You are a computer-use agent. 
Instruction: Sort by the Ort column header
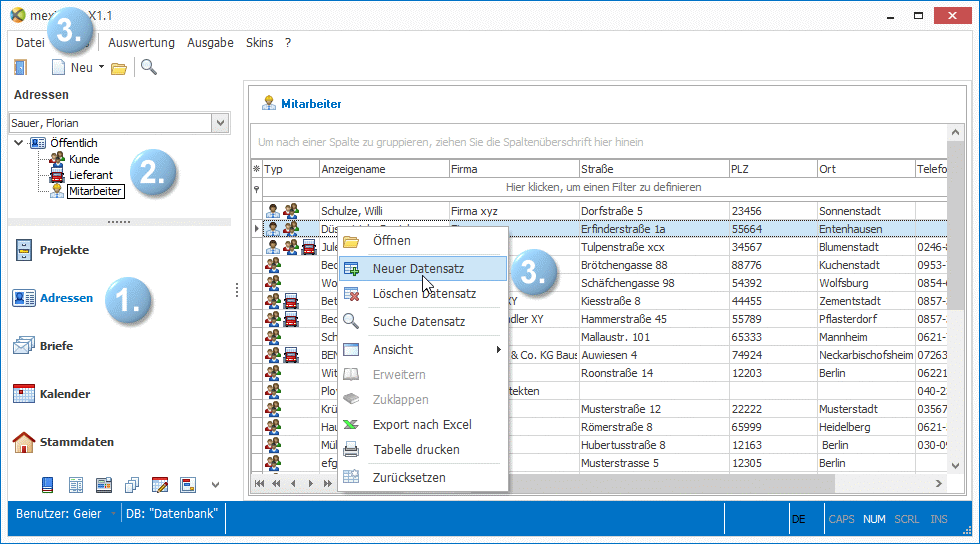pos(866,169)
